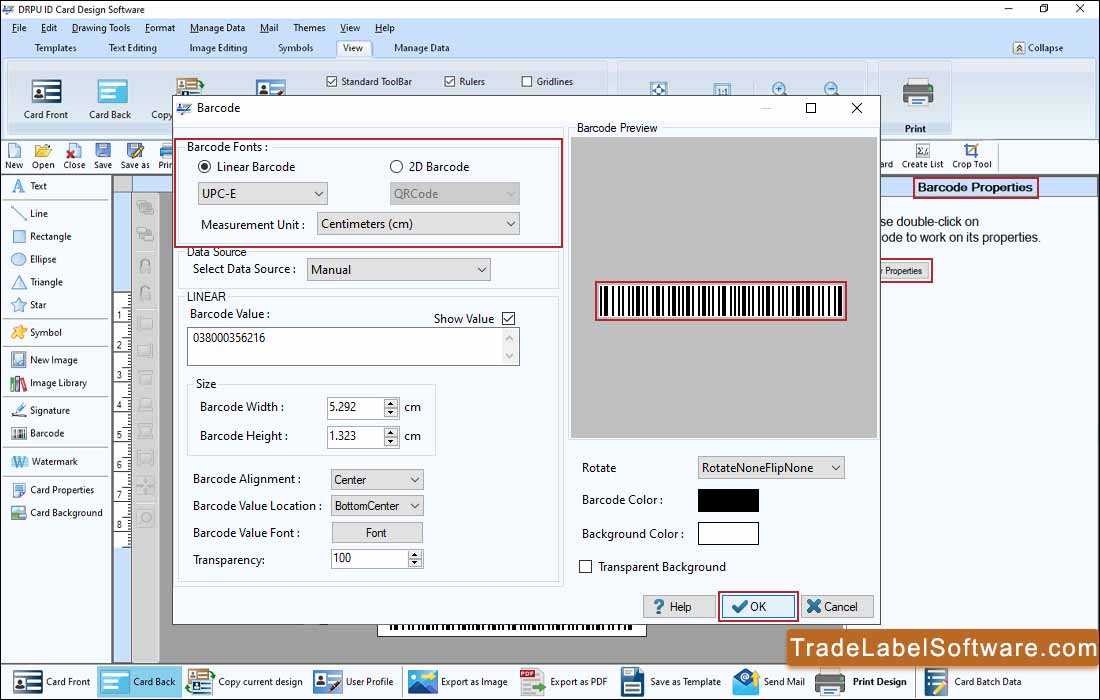Insert a New Image from sidebar
The image size is (1100, 700).
44,360
